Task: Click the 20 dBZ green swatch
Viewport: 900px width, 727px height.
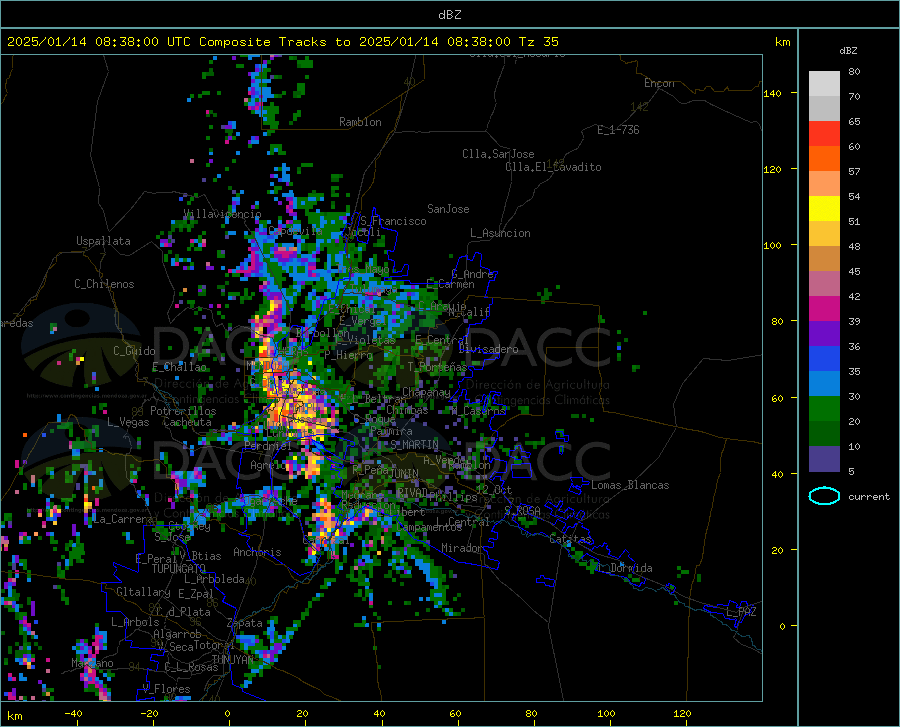Action: 824,409
